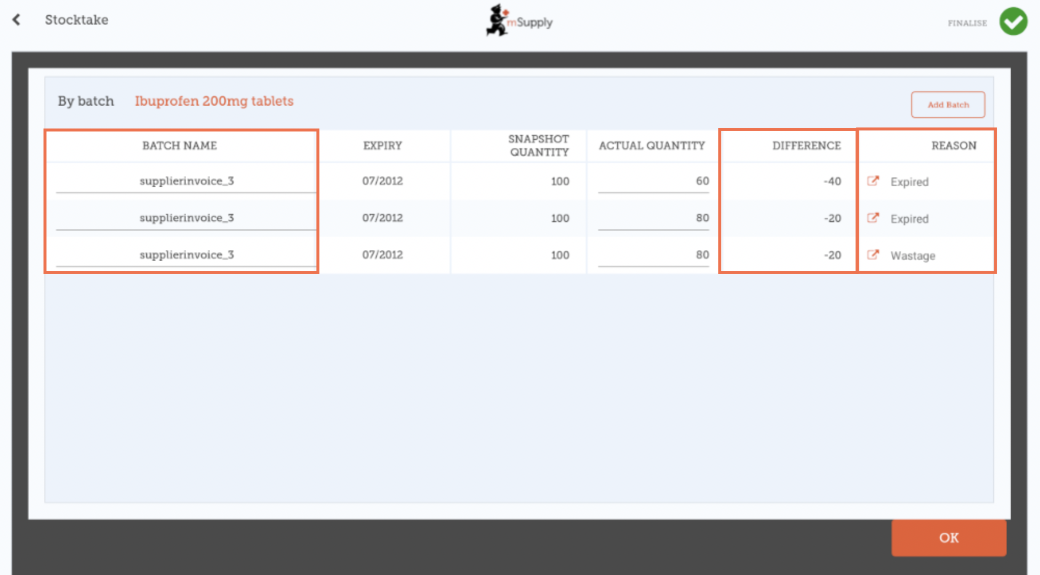Image resolution: width=1040 pixels, height=575 pixels.
Task: Edit the actual quantity field showing 60
Action: point(654,182)
